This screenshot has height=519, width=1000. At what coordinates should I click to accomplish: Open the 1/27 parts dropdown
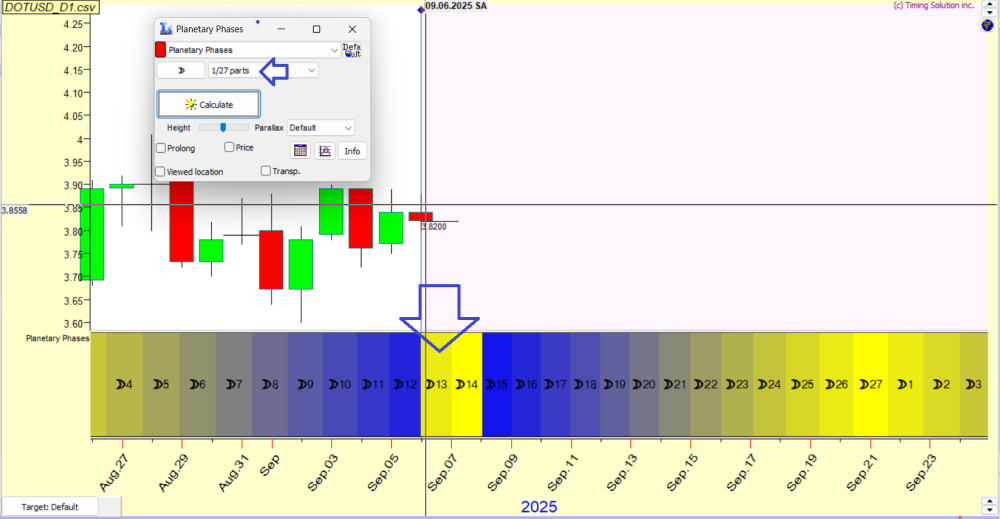pyautogui.click(x=312, y=71)
